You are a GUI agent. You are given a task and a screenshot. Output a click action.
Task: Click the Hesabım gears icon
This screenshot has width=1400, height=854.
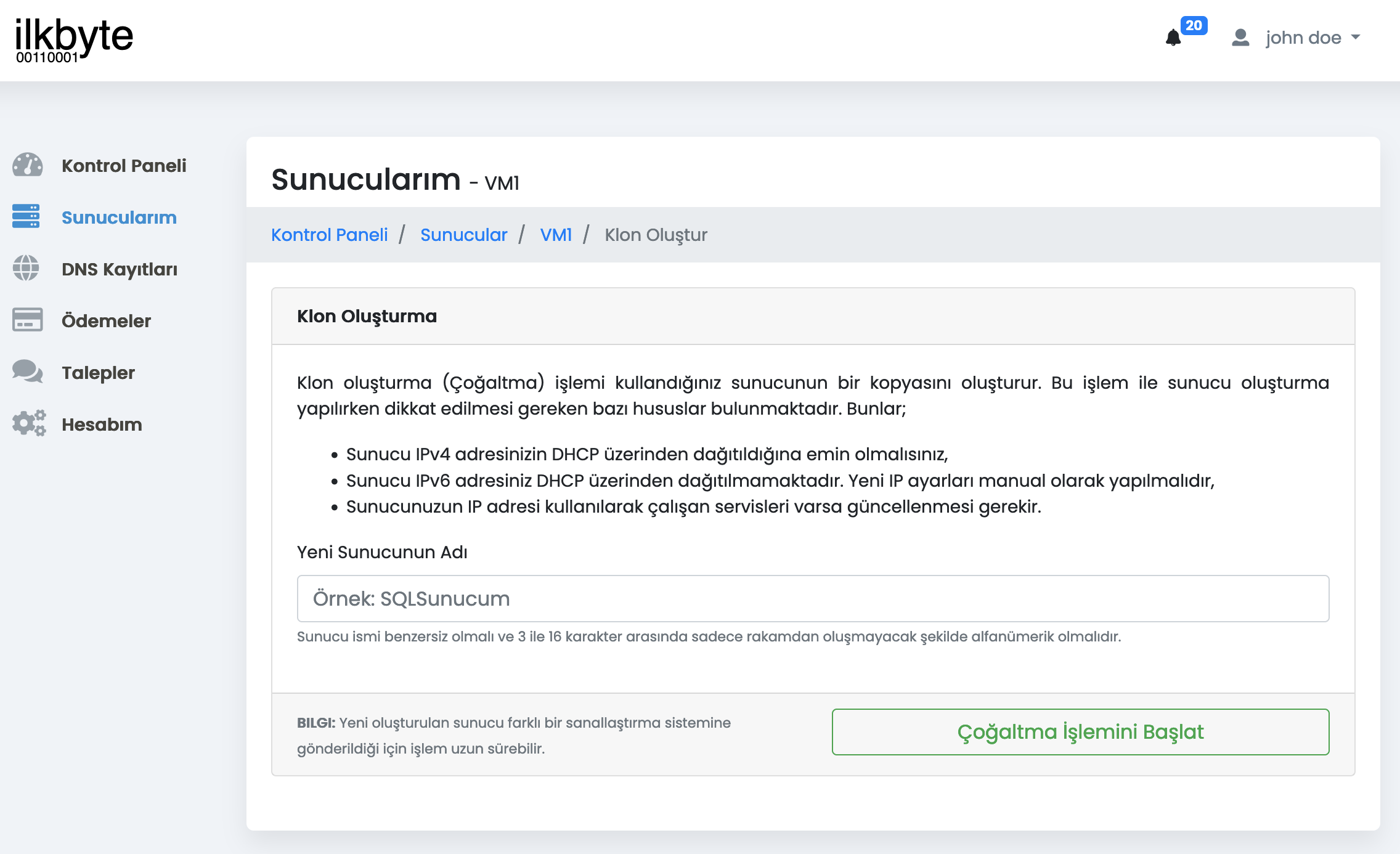pyautogui.click(x=28, y=423)
